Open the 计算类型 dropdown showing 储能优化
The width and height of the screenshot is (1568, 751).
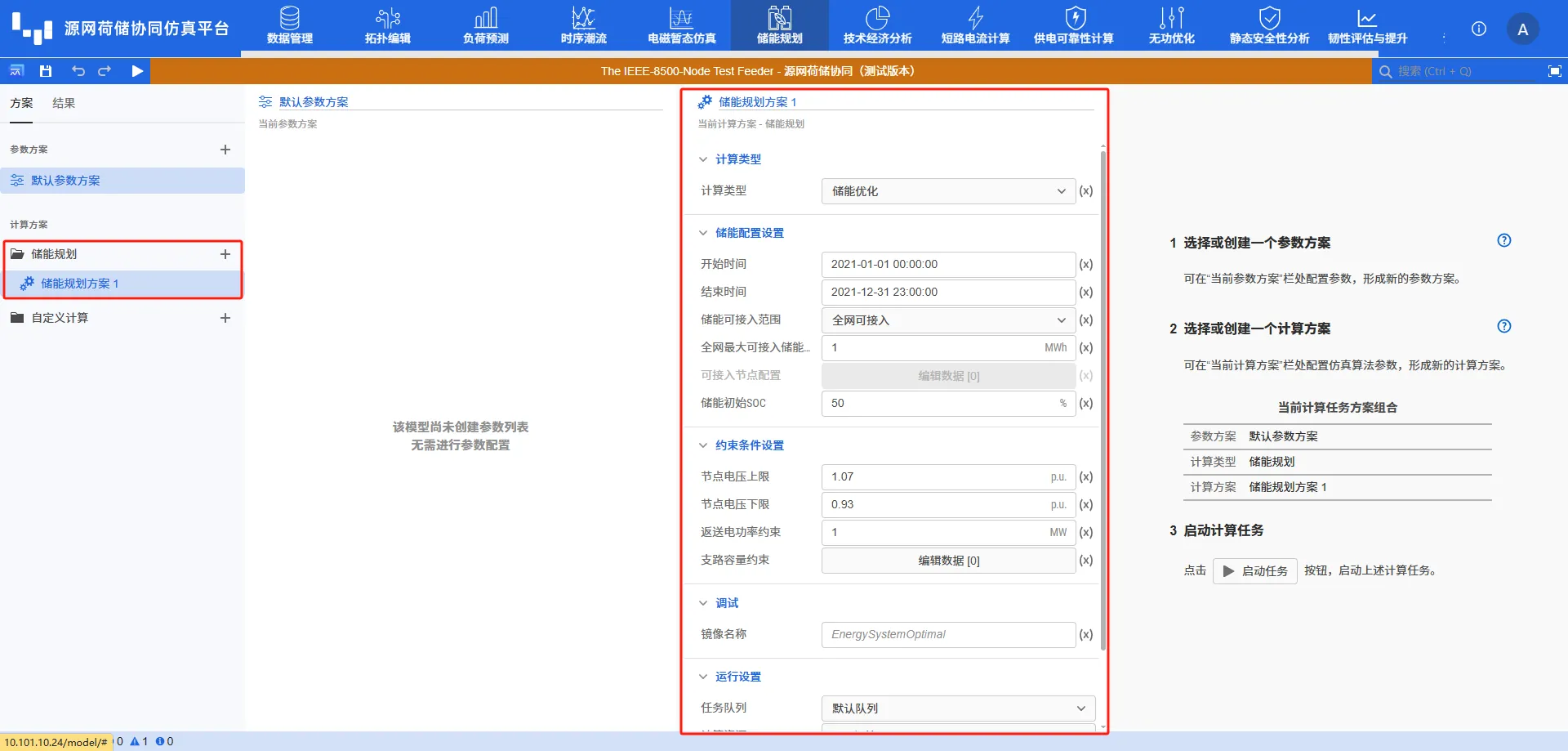[x=947, y=190]
